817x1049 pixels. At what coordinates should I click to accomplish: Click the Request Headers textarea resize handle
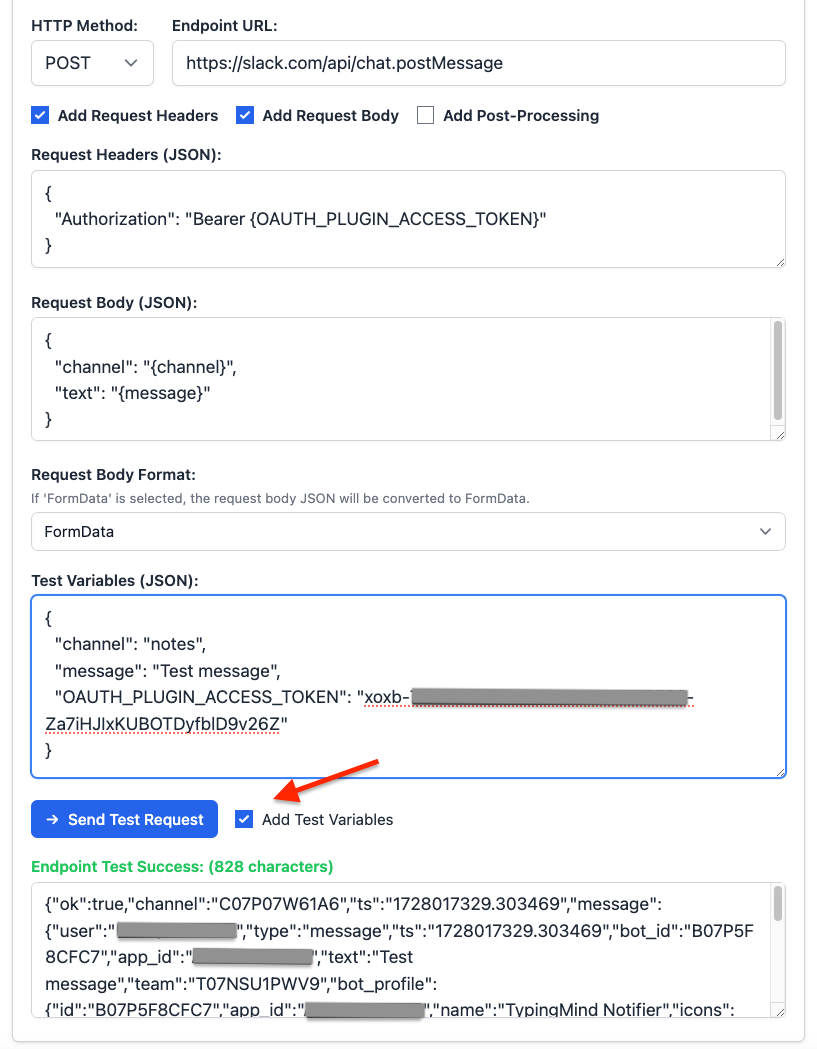point(780,262)
